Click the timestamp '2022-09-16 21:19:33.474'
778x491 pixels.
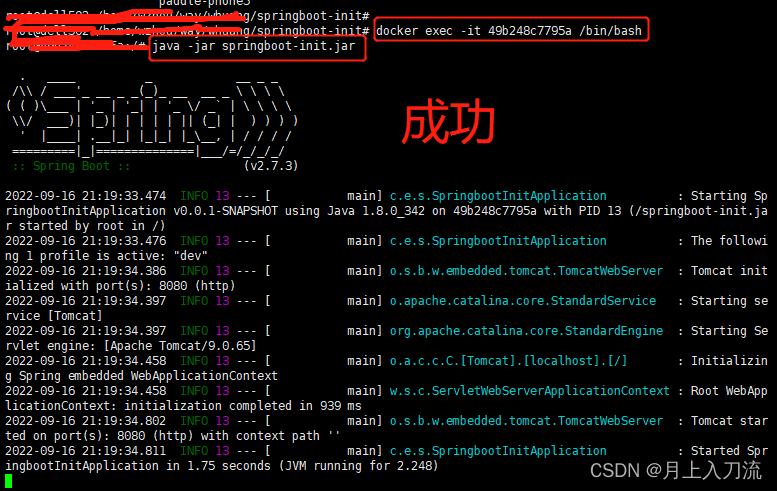(x=85, y=196)
